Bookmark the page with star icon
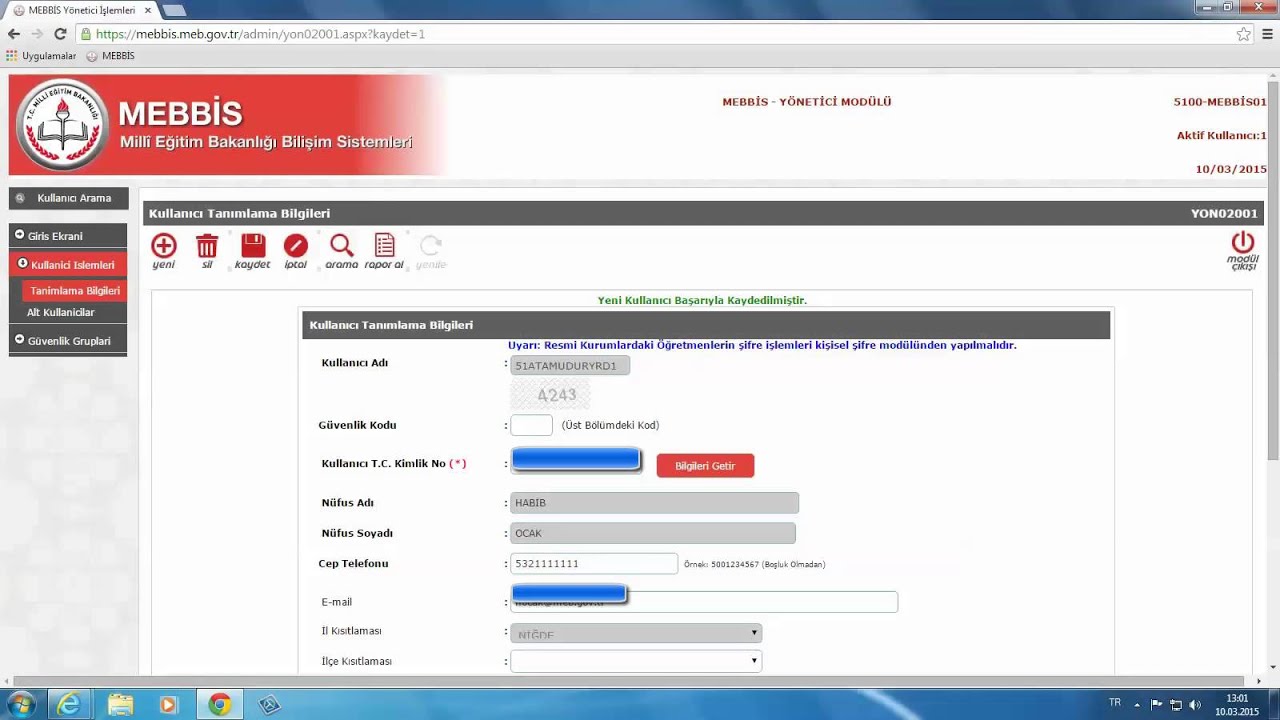Viewport: 1280px width, 720px height. pos(1243,34)
